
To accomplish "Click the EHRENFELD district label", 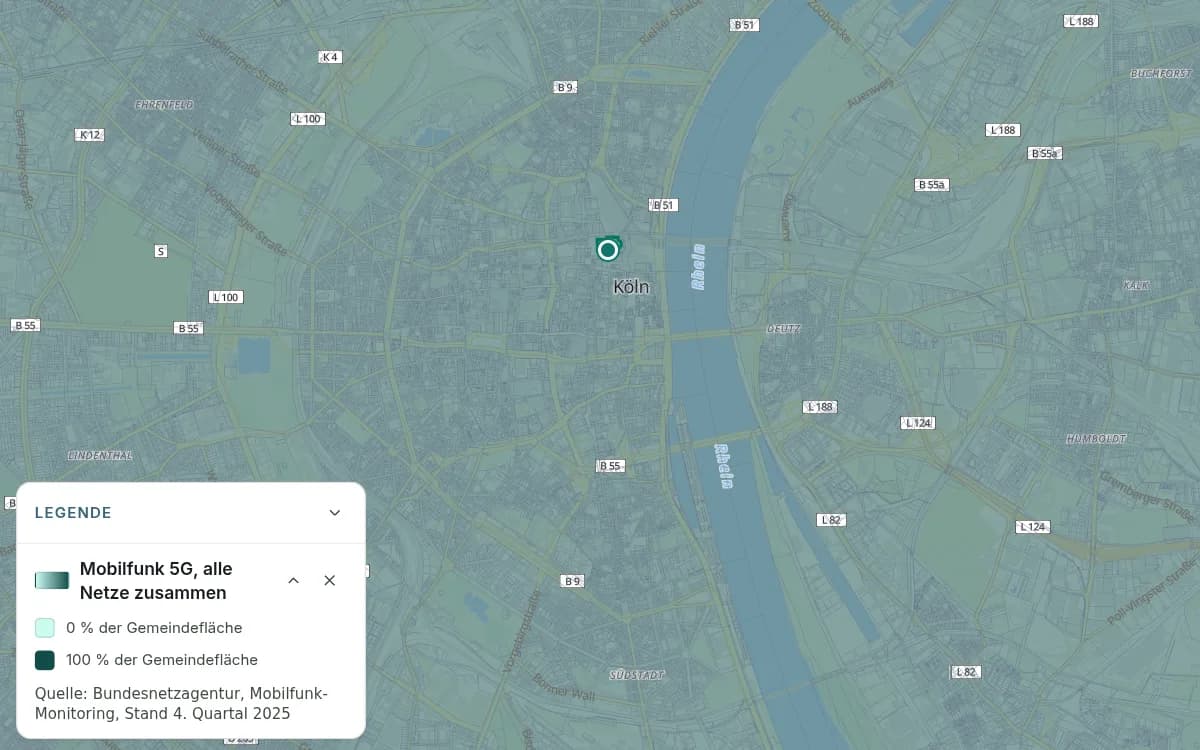I will 164,104.
